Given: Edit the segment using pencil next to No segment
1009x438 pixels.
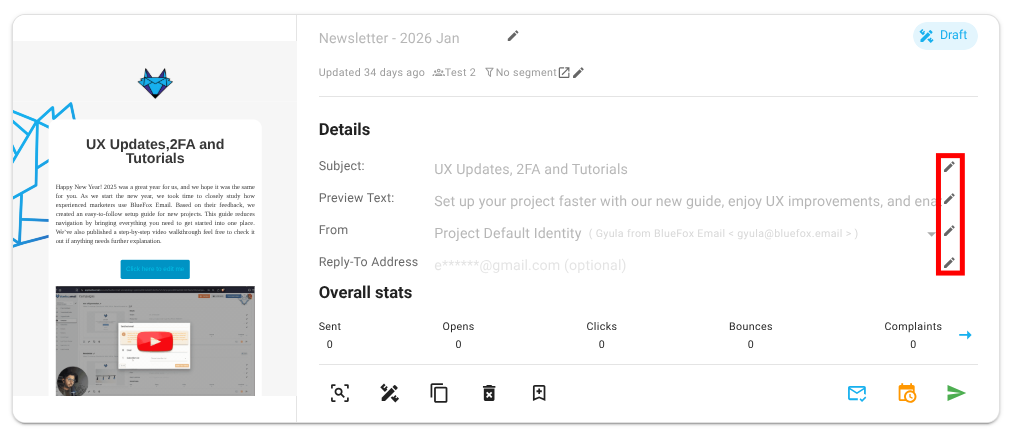Looking at the screenshot, I should [578, 73].
